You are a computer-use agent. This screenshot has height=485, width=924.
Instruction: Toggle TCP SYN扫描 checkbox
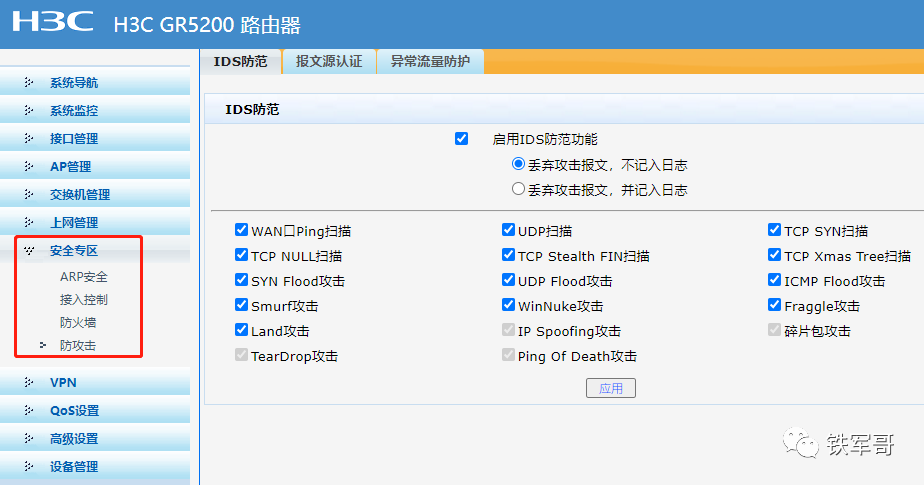(x=774, y=229)
